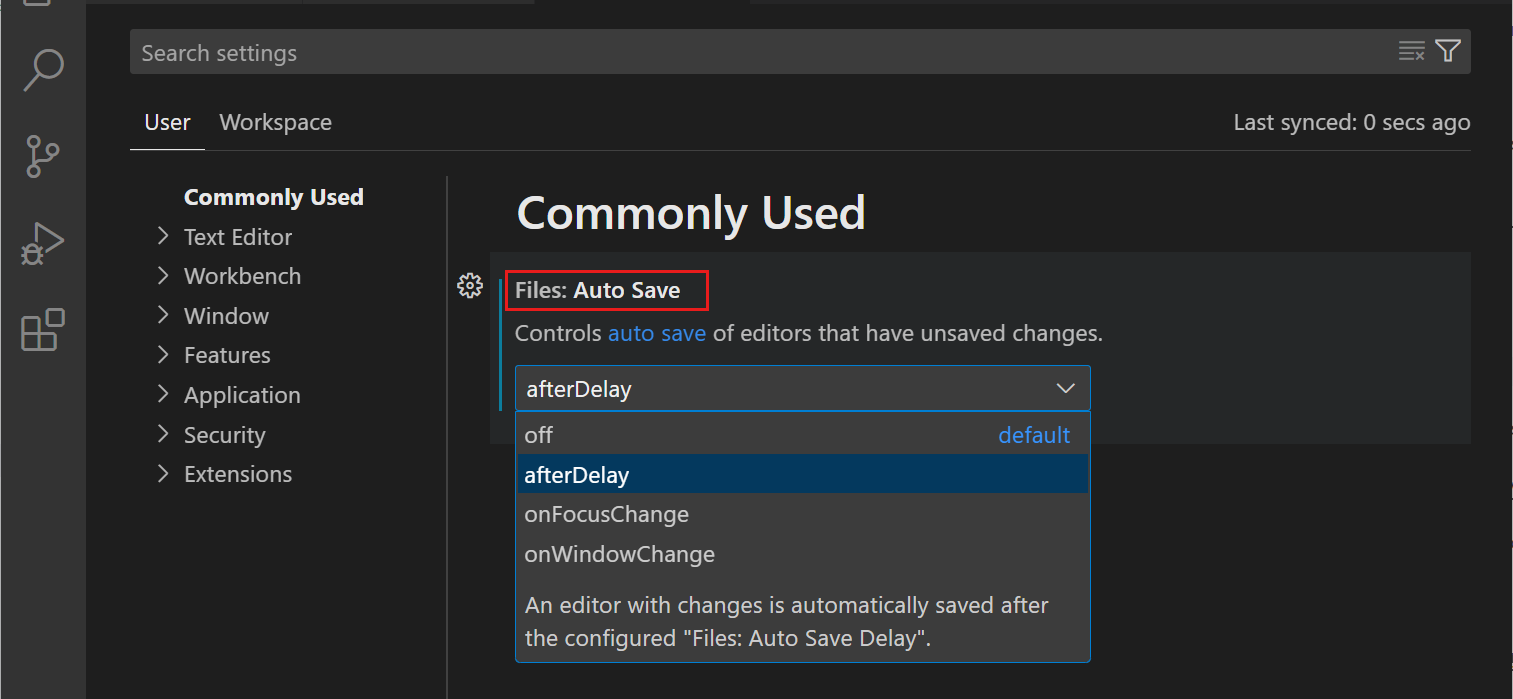Collapse the afterDelay dropdown arrow
Image resolution: width=1513 pixels, height=699 pixels.
[1066, 388]
